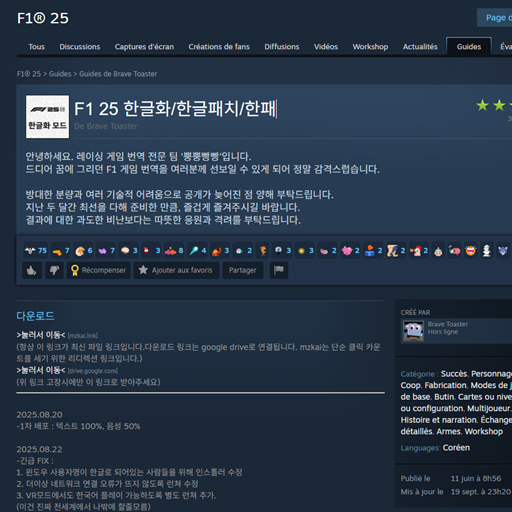Click the Succès category link
This screenshot has width=512, height=512.
pyautogui.click(x=454, y=374)
